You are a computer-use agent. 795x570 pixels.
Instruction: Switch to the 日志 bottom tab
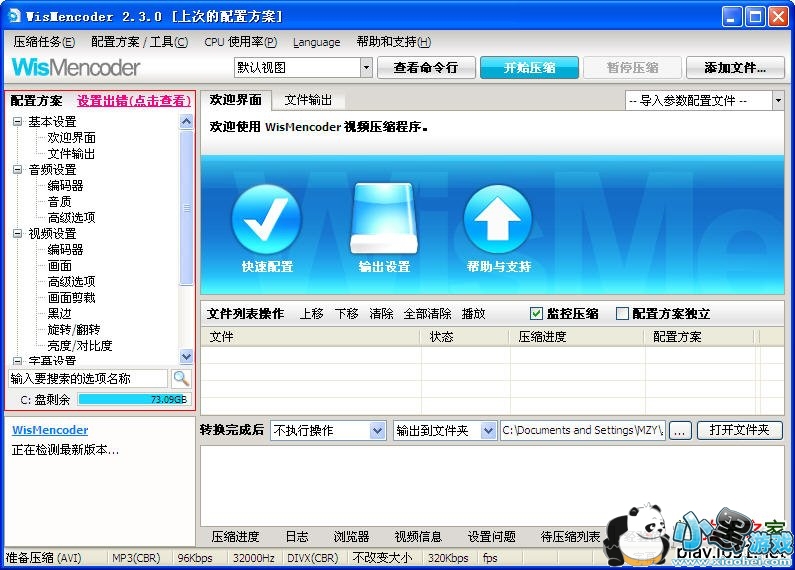tap(297, 537)
